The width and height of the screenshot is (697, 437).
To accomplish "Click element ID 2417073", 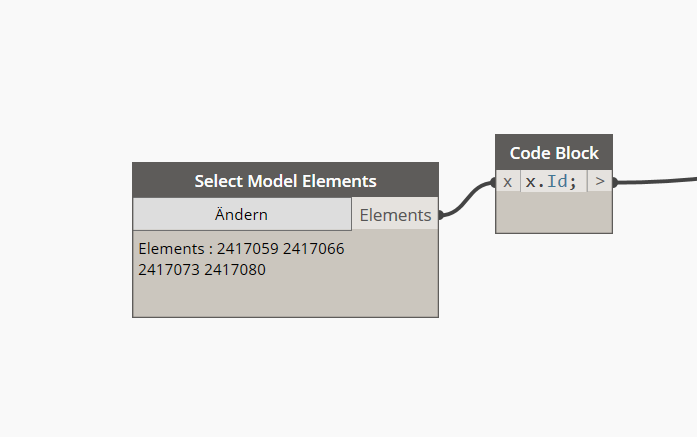I will pyautogui.click(x=169, y=269).
